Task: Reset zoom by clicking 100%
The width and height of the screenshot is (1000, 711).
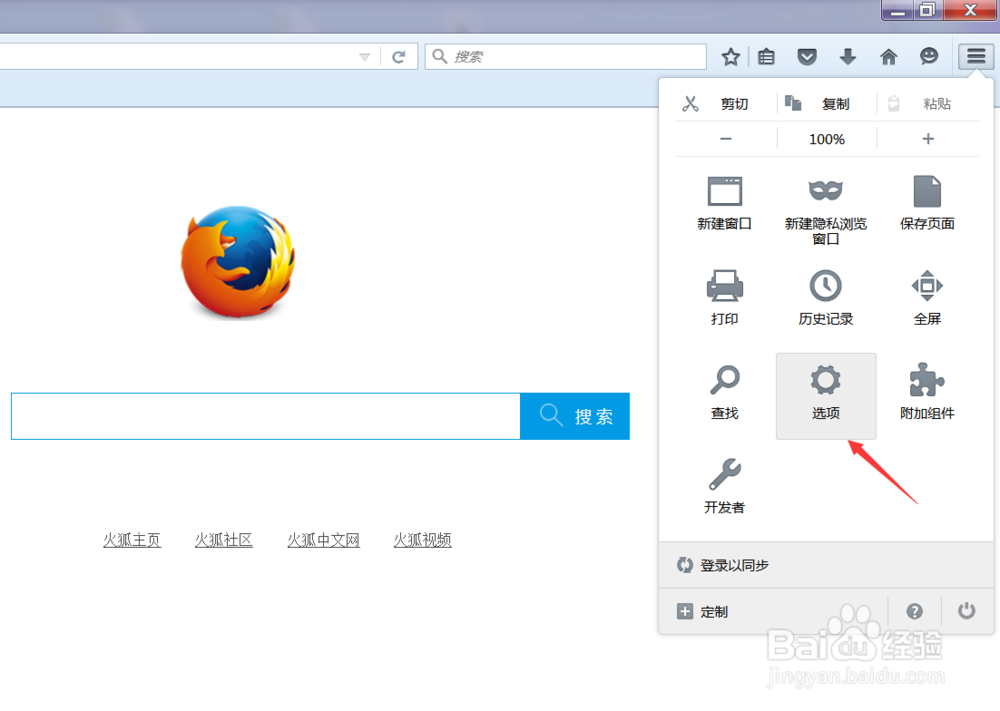Action: (x=827, y=139)
